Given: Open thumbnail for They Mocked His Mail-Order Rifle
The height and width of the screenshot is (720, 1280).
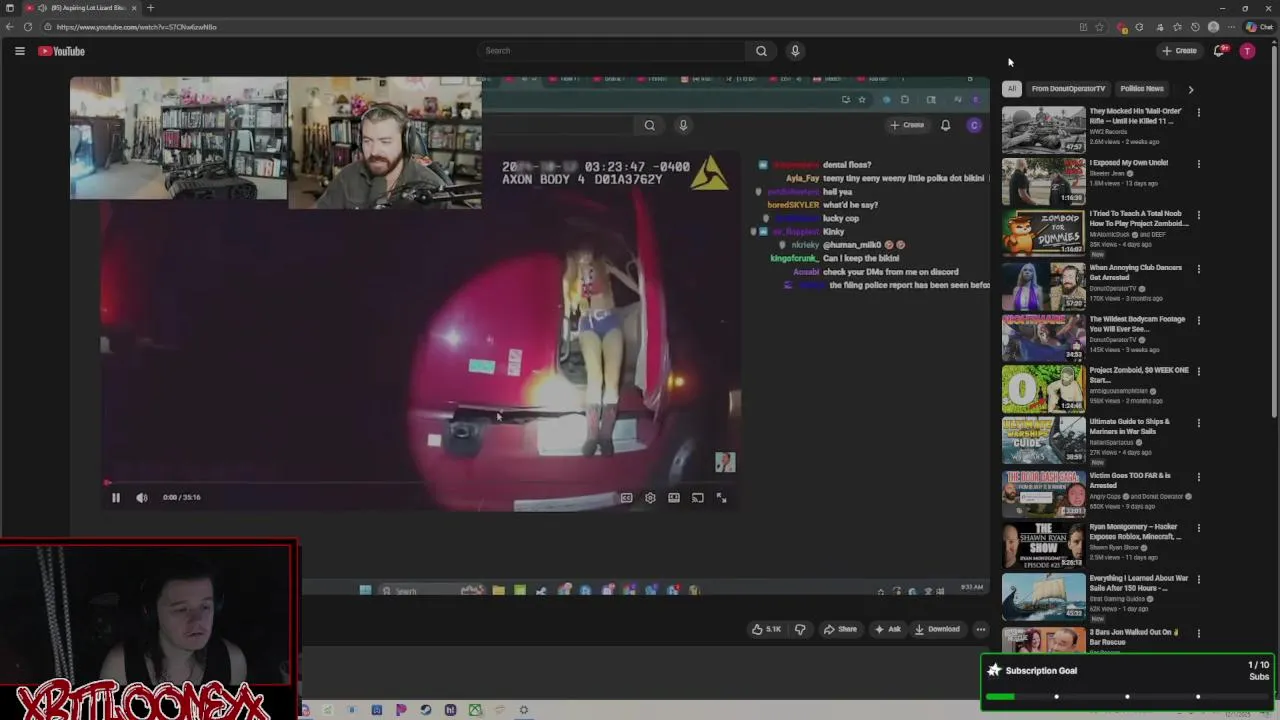Looking at the screenshot, I should [1043, 129].
